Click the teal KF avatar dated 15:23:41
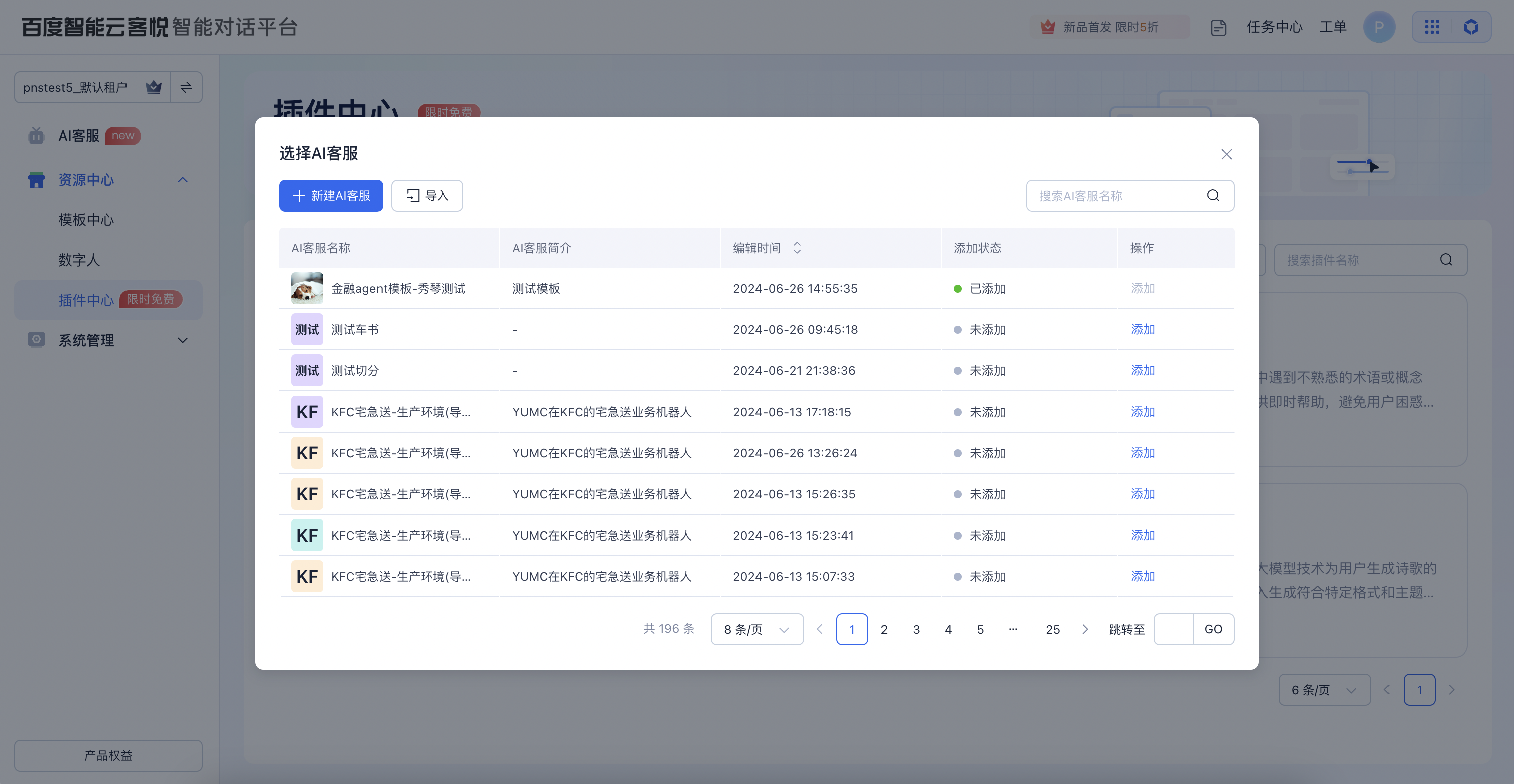This screenshot has width=1514, height=784. tap(307, 535)
